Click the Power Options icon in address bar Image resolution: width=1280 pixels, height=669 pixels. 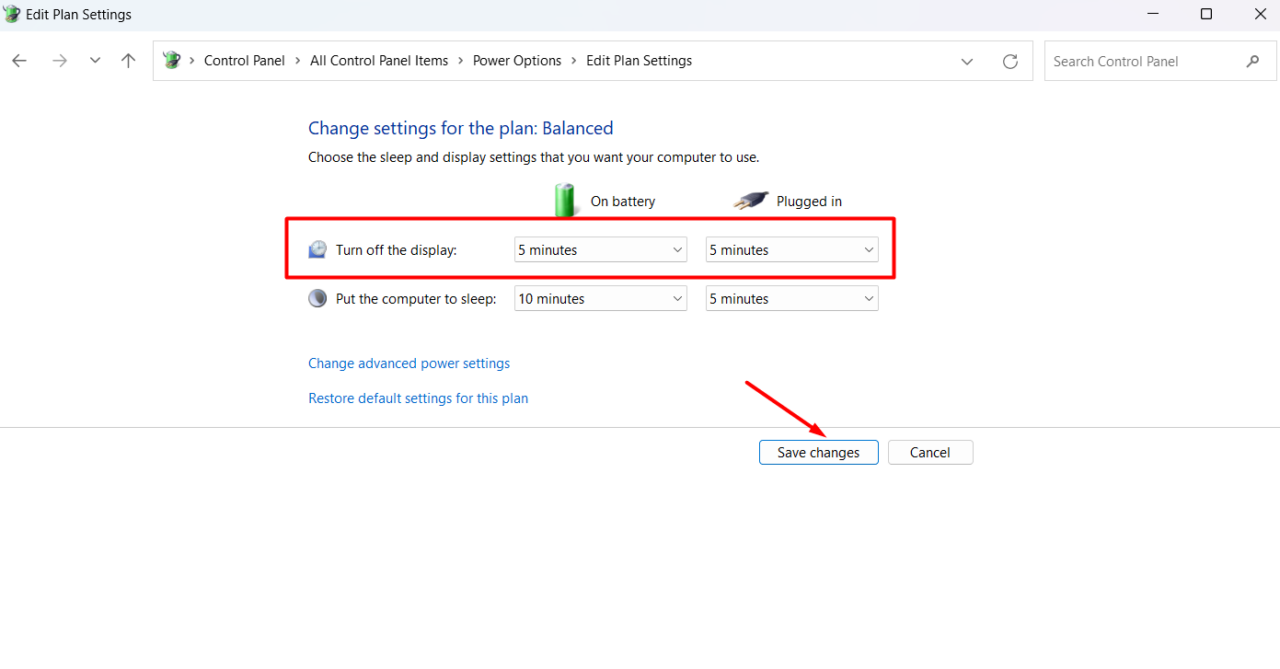point(172,60)
